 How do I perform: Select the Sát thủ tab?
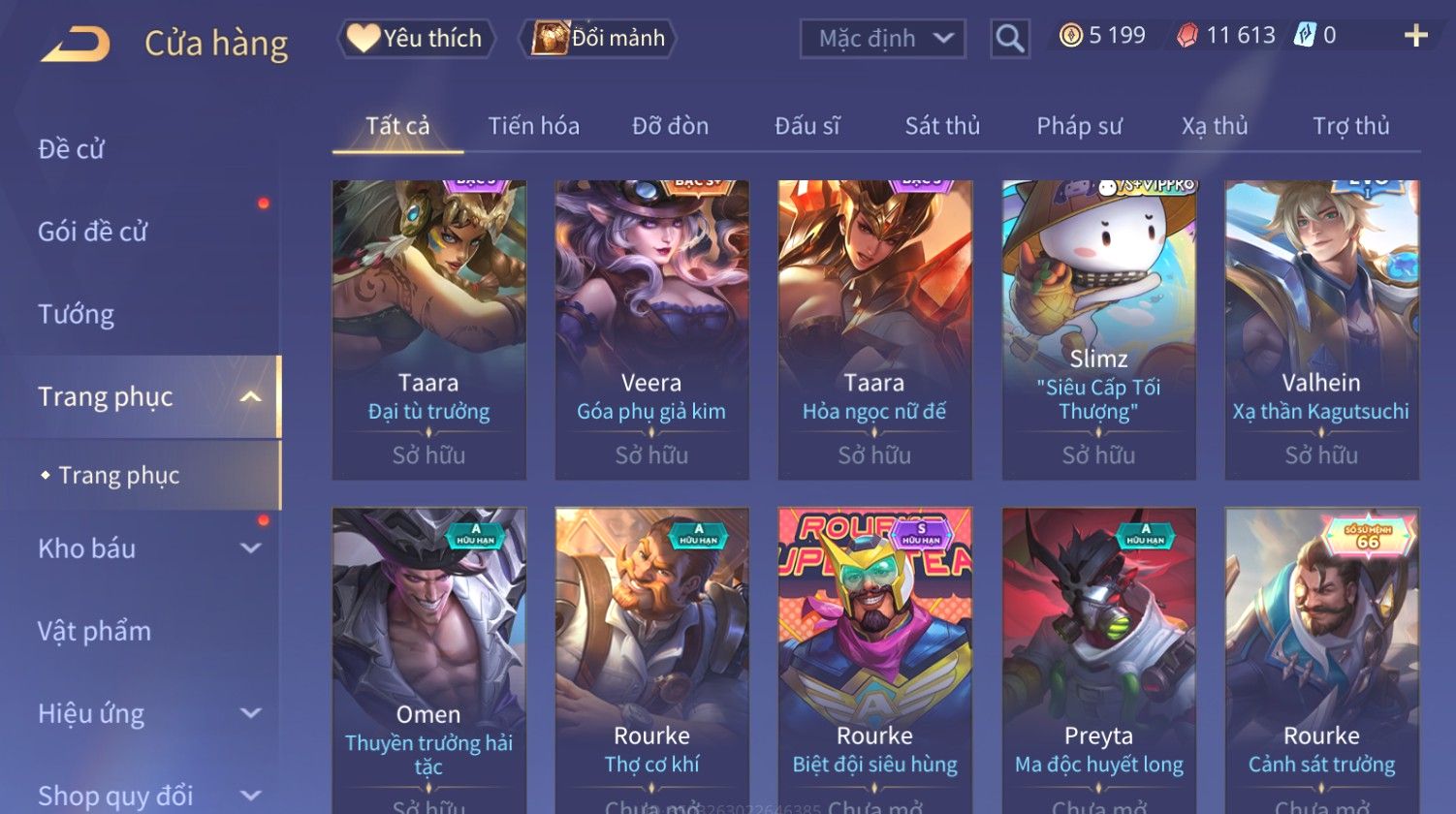click(x=942, y=126)
